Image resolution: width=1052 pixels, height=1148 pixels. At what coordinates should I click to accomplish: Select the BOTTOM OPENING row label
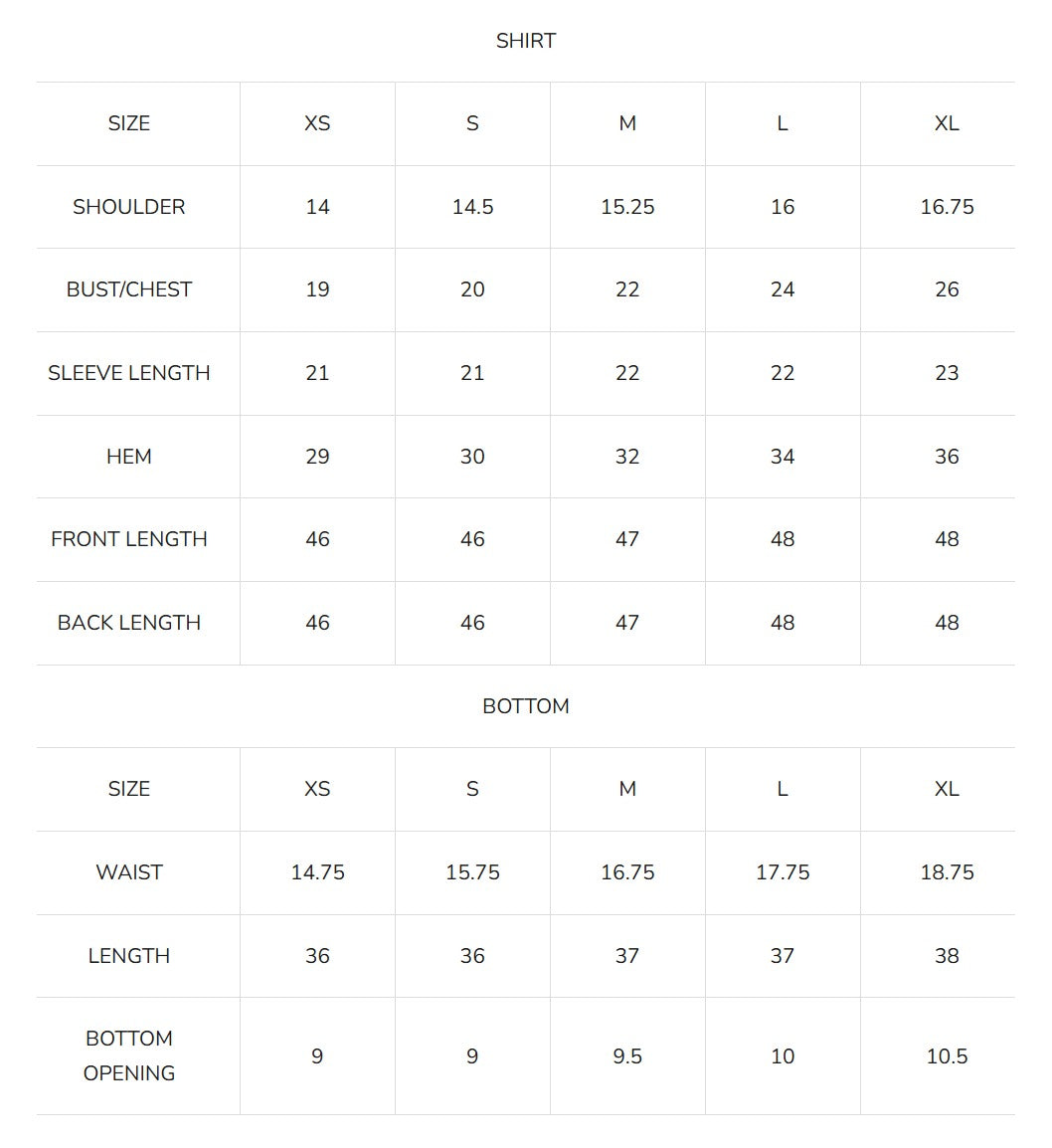[128, 1055]
